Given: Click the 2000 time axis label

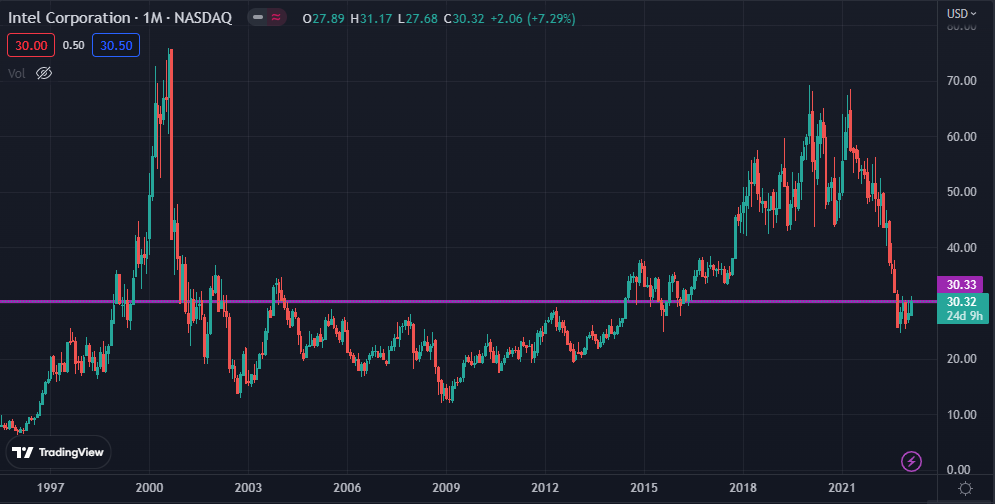Looking at the screenshot, I should pyautogui.click(x=149, y=488).
